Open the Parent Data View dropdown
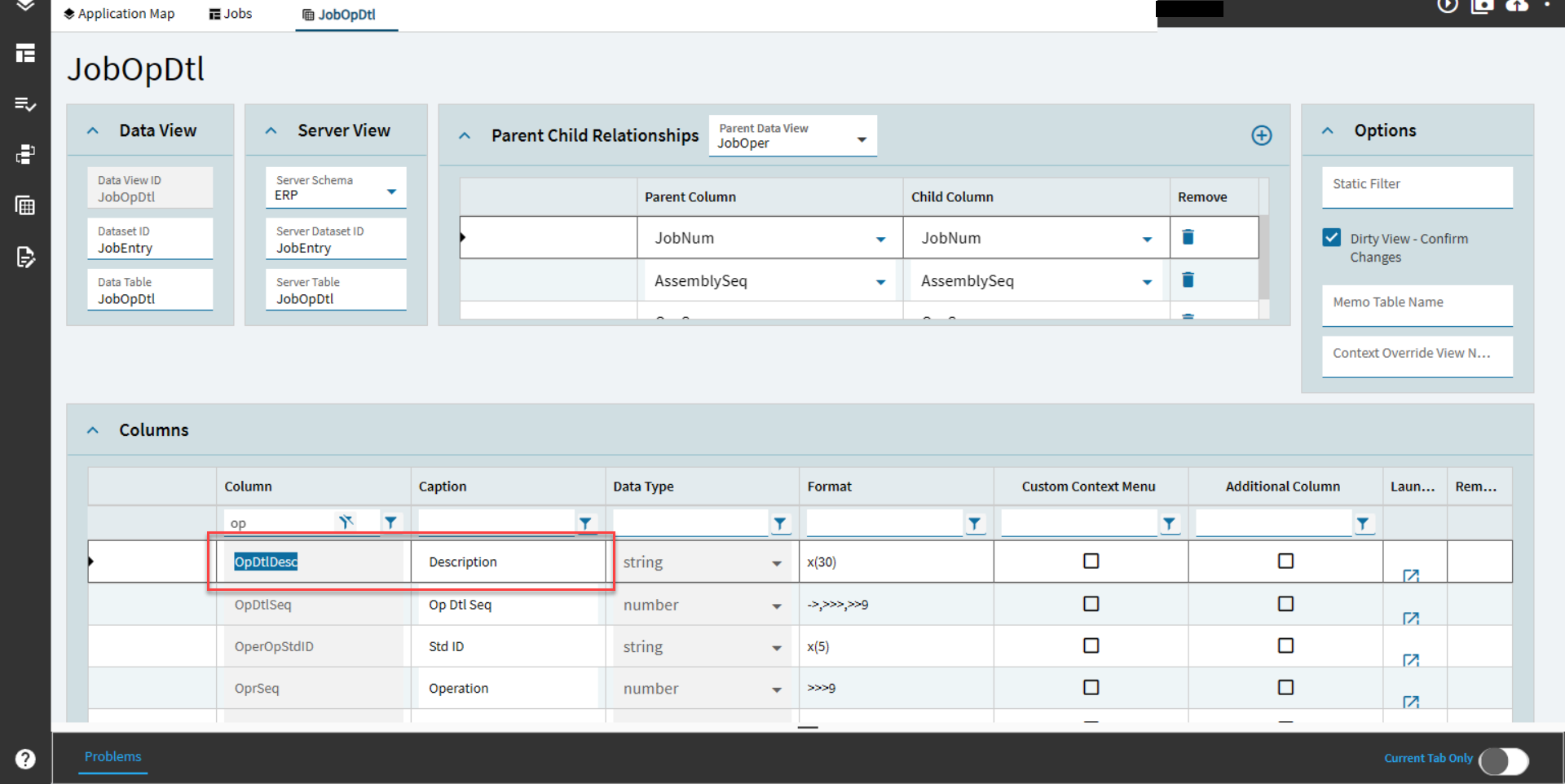 click(862, 140)
